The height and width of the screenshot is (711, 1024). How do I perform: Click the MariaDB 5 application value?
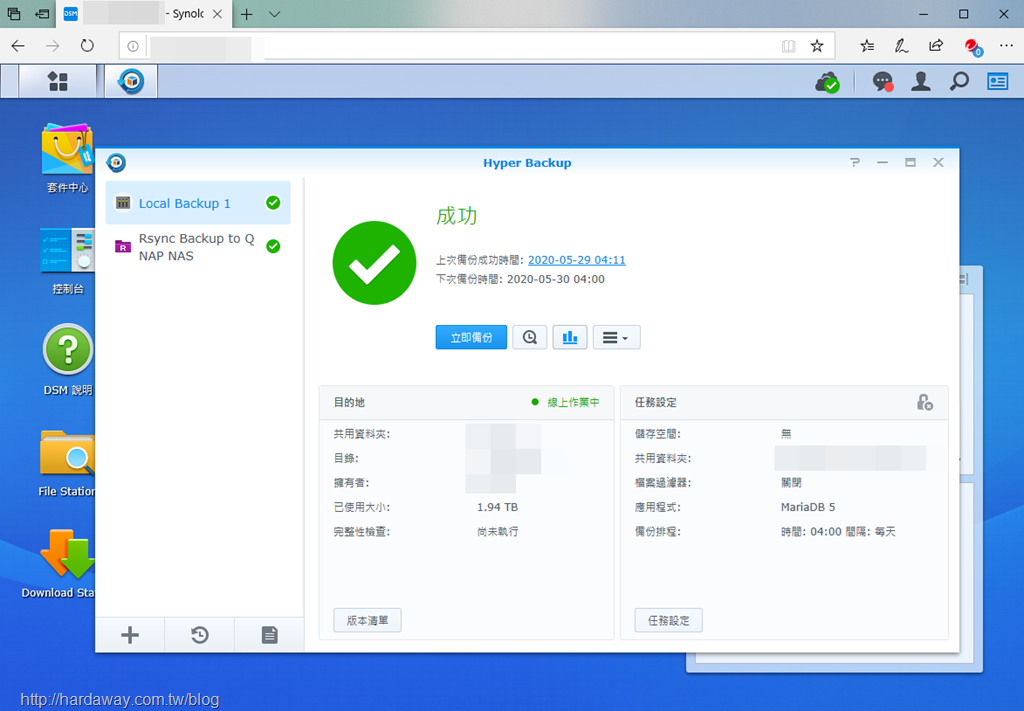808,507
